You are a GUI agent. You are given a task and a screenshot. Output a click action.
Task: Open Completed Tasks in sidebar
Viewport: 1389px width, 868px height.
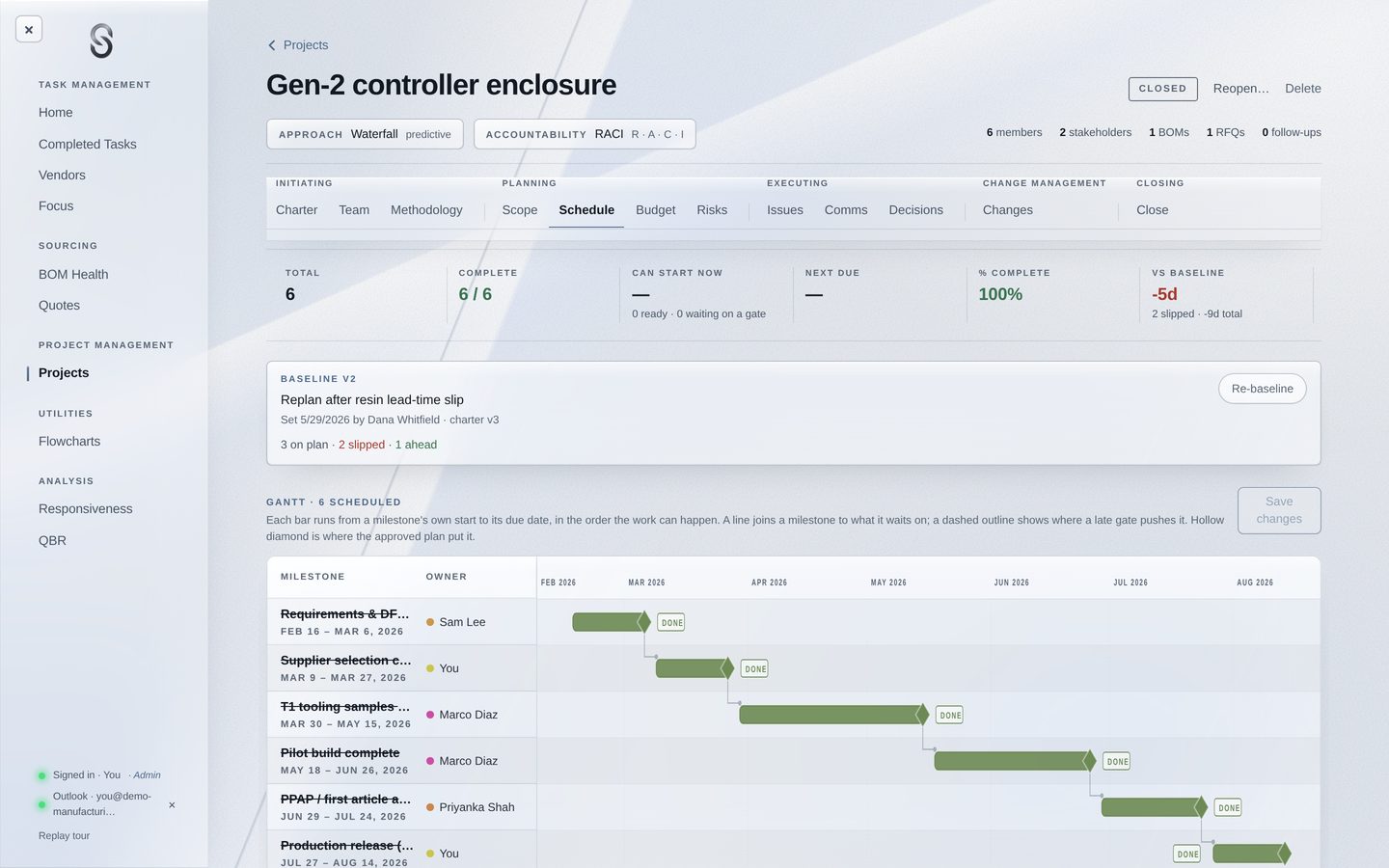click(88, 144)
